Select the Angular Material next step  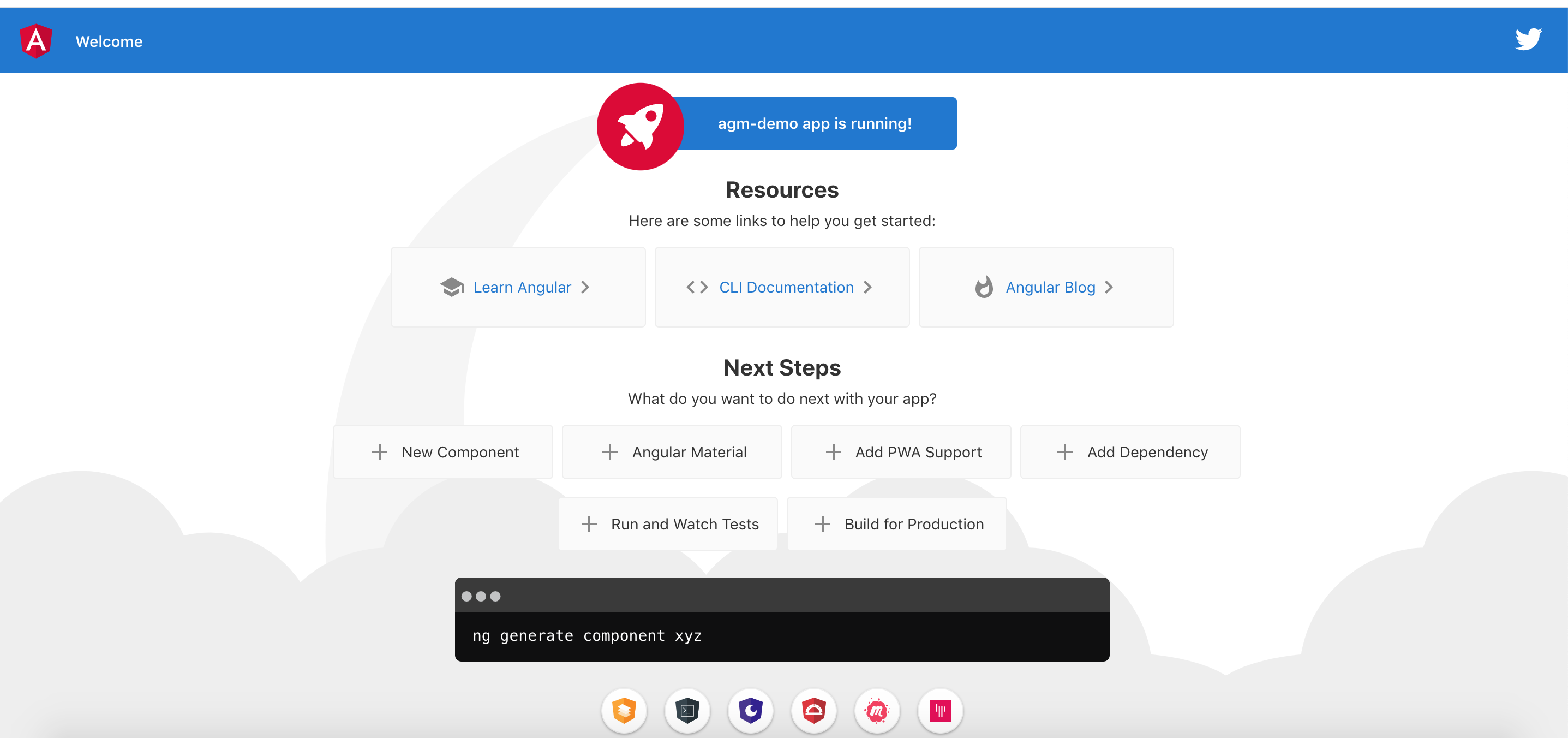pos(671,451)
